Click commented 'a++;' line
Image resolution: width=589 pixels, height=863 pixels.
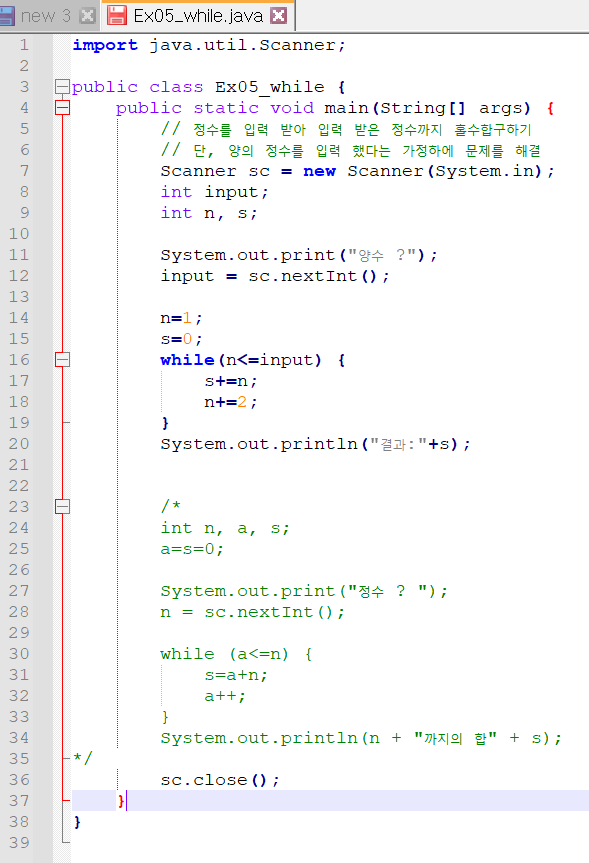click(x=225, y=696)
